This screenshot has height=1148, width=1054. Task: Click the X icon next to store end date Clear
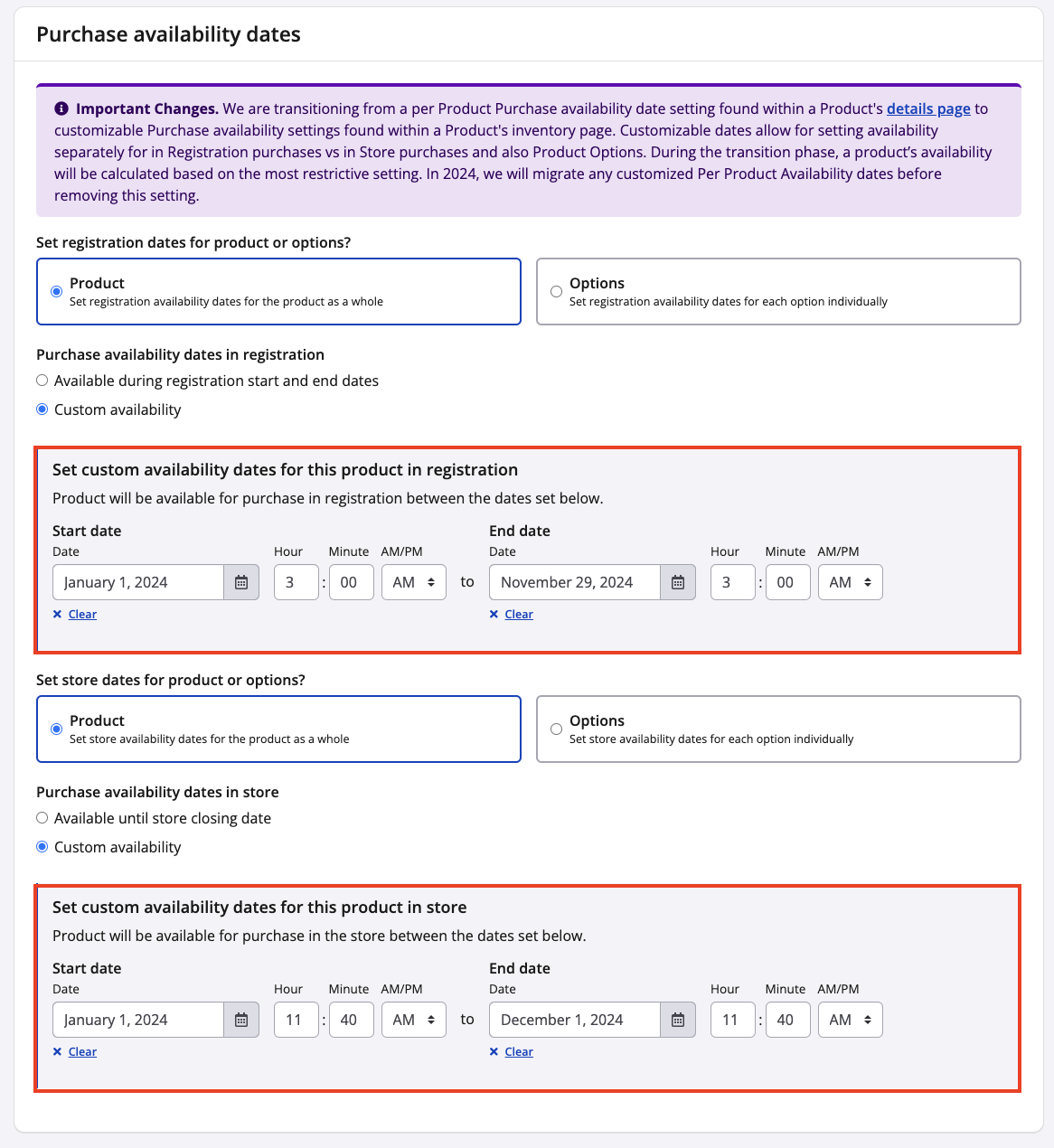(494, 1051)
